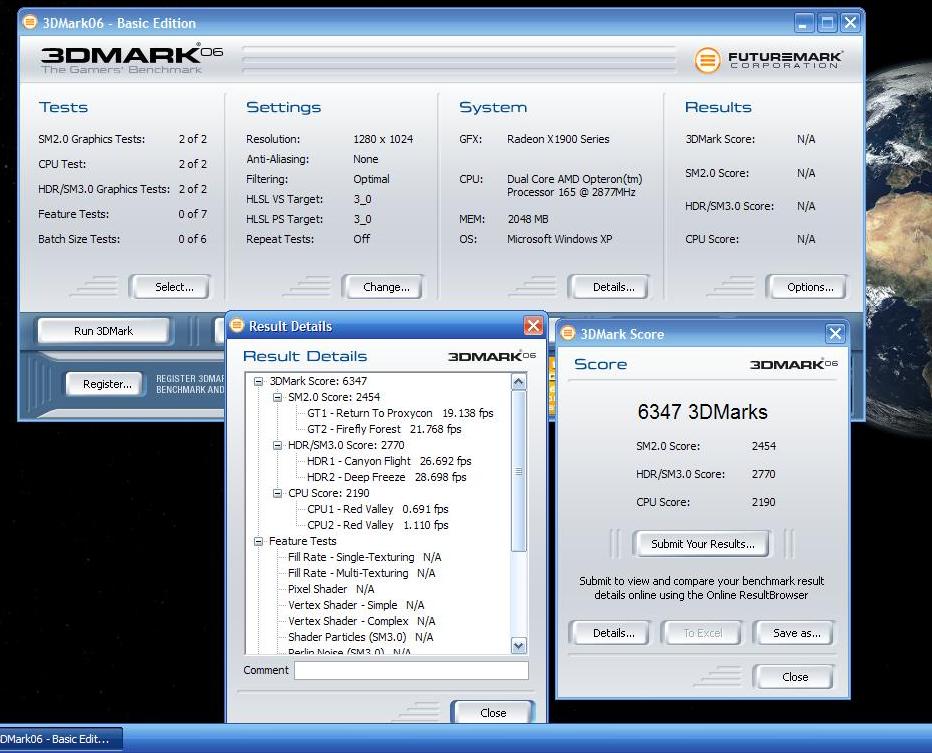Click 3DMark06 - Basic Edition taskbar button
The height and width of the screenshot is (753, 932).
coord(59,739)
